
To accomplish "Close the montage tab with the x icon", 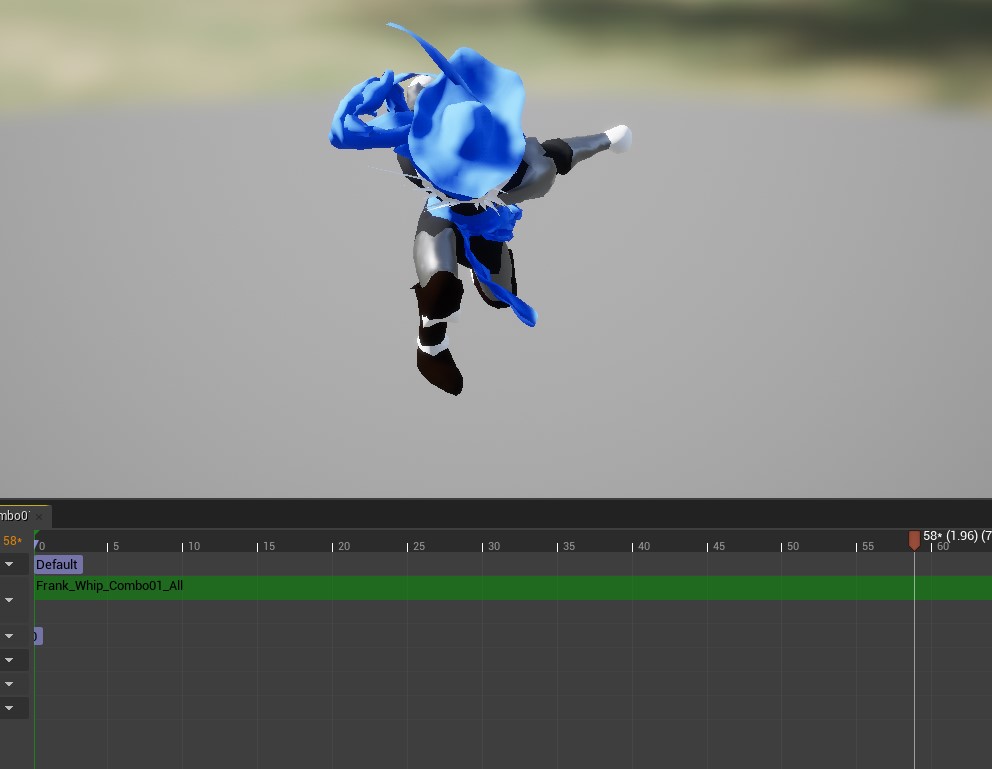I will click(x=41, y=517).
